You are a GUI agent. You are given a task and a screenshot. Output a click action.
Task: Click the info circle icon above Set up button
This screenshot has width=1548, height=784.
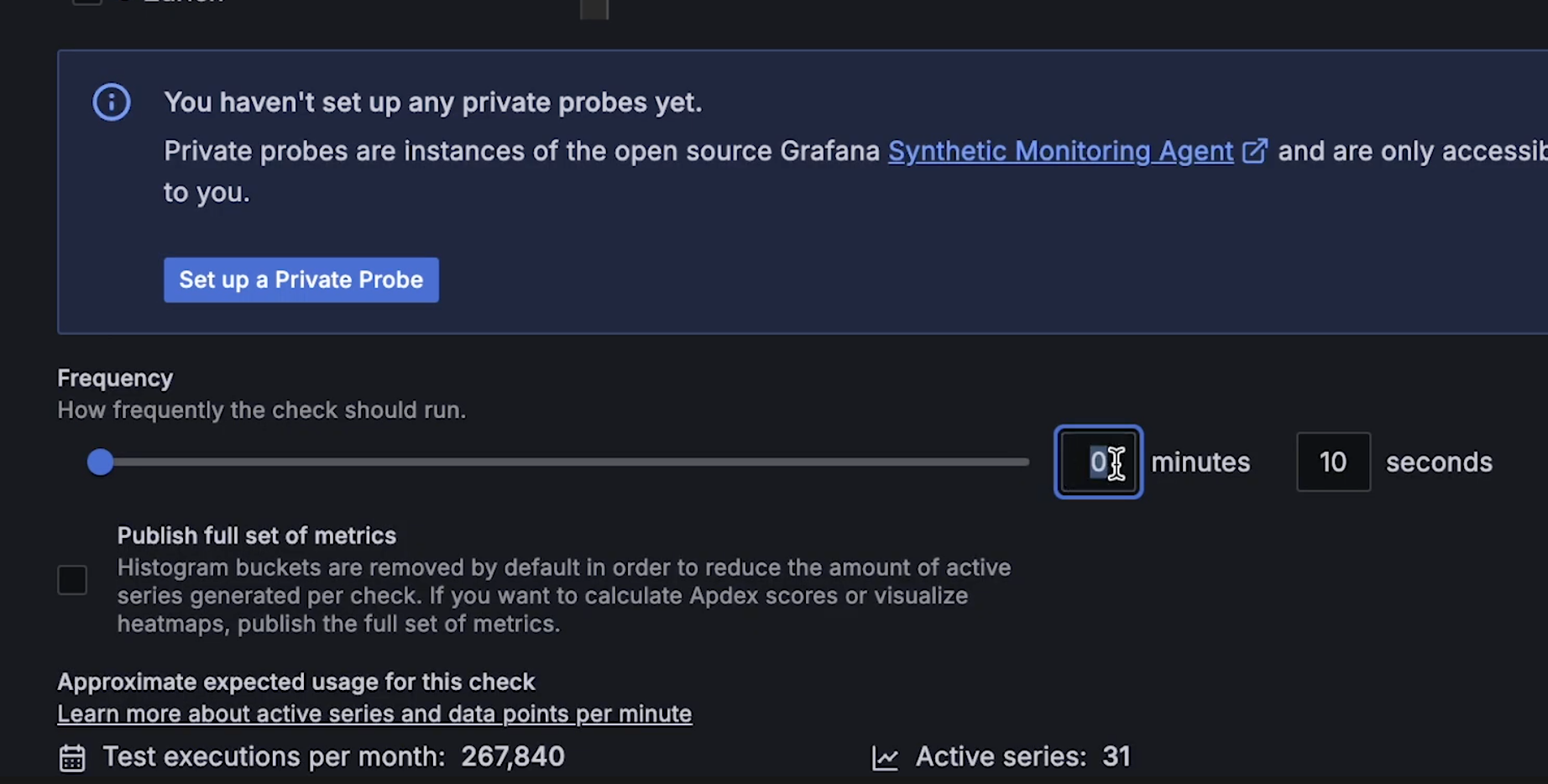[x=112, y=102]
